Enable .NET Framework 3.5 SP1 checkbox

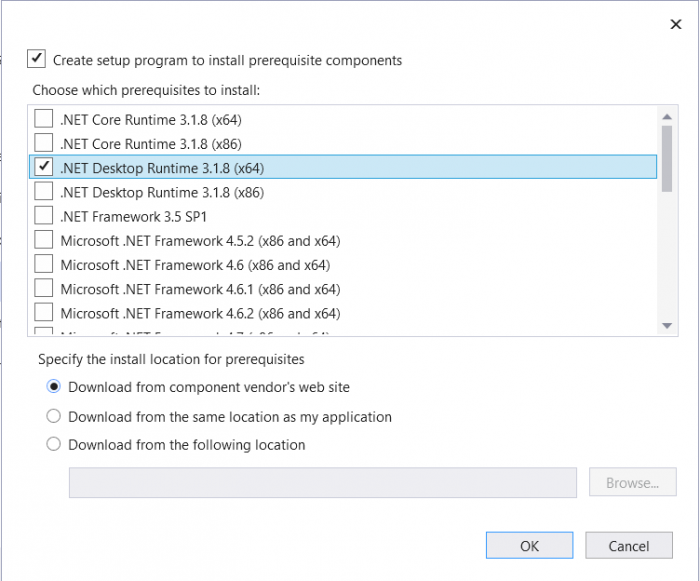pyautogui.click(x=44, y=215)
